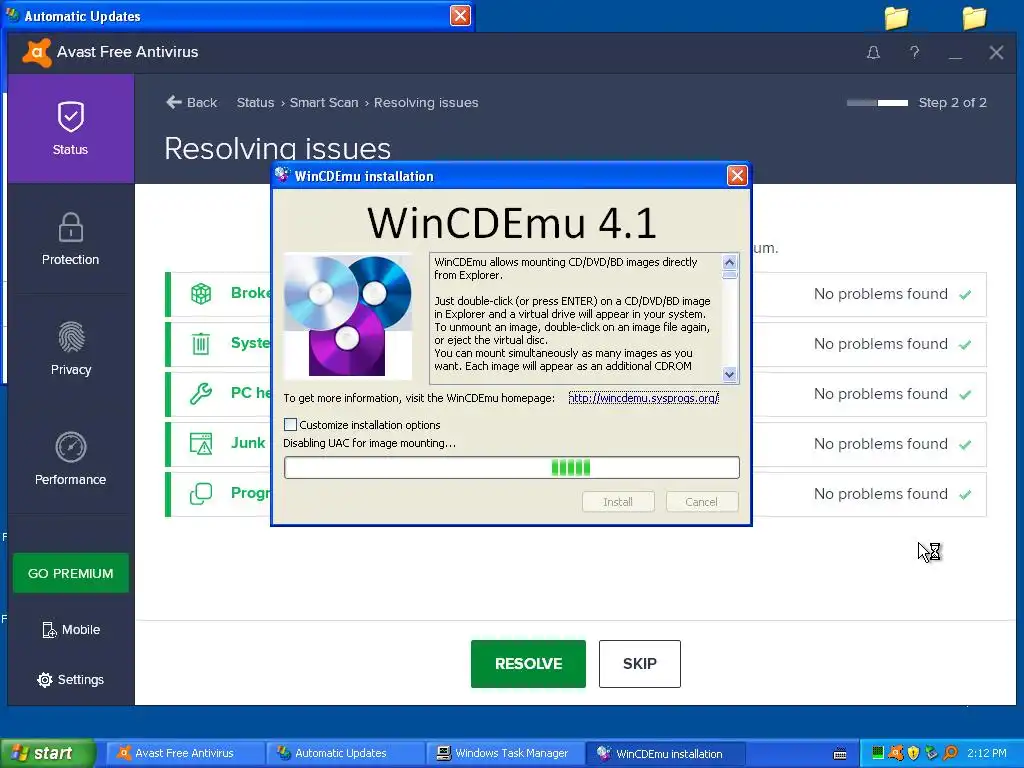This screenshot has width=1024, height=768.
Task: Click the updates tray icon beside shield
Action: pyautogui.click(x=932, y=753)
